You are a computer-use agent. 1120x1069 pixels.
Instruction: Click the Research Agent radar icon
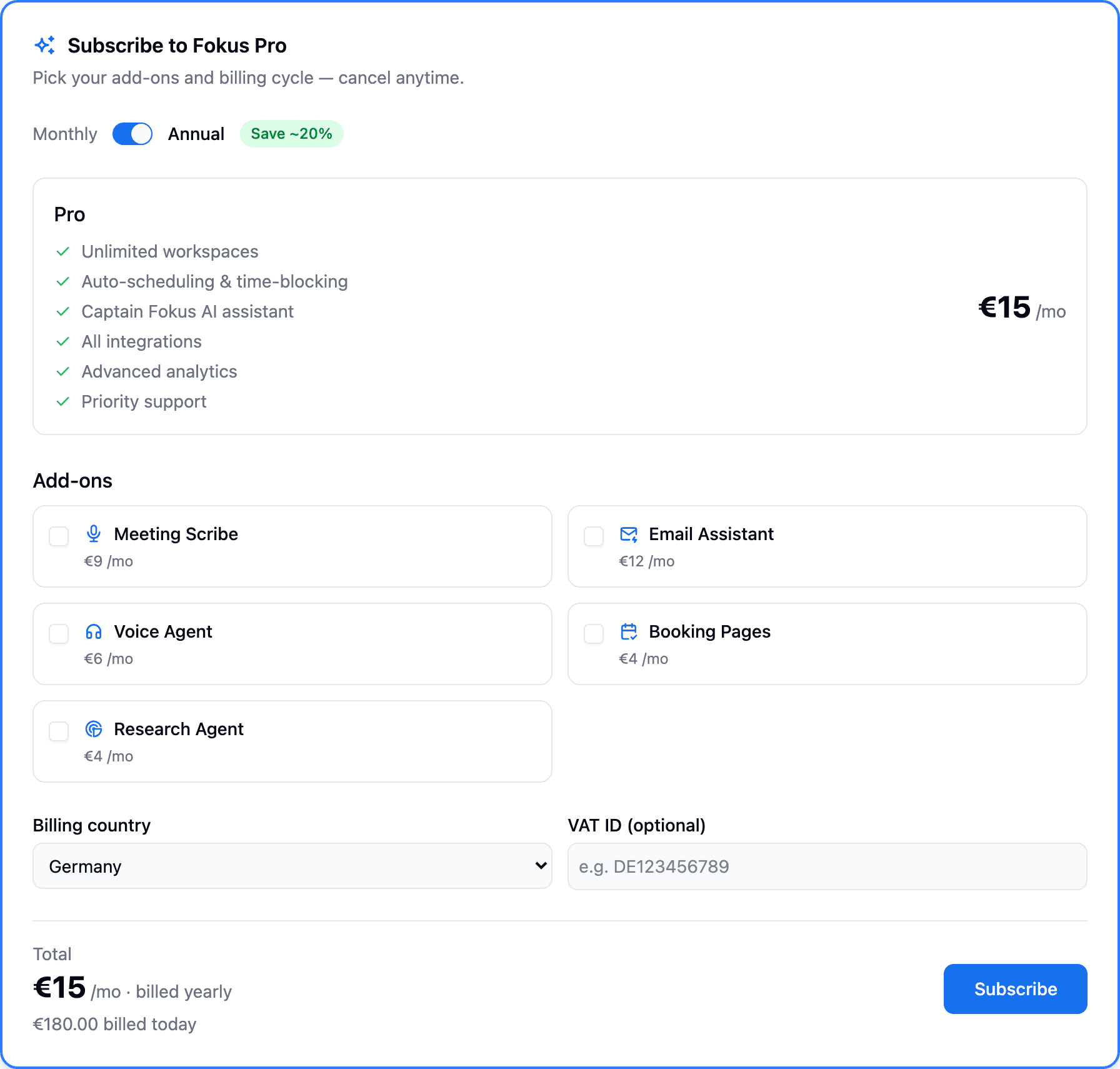tap(94, 729)
